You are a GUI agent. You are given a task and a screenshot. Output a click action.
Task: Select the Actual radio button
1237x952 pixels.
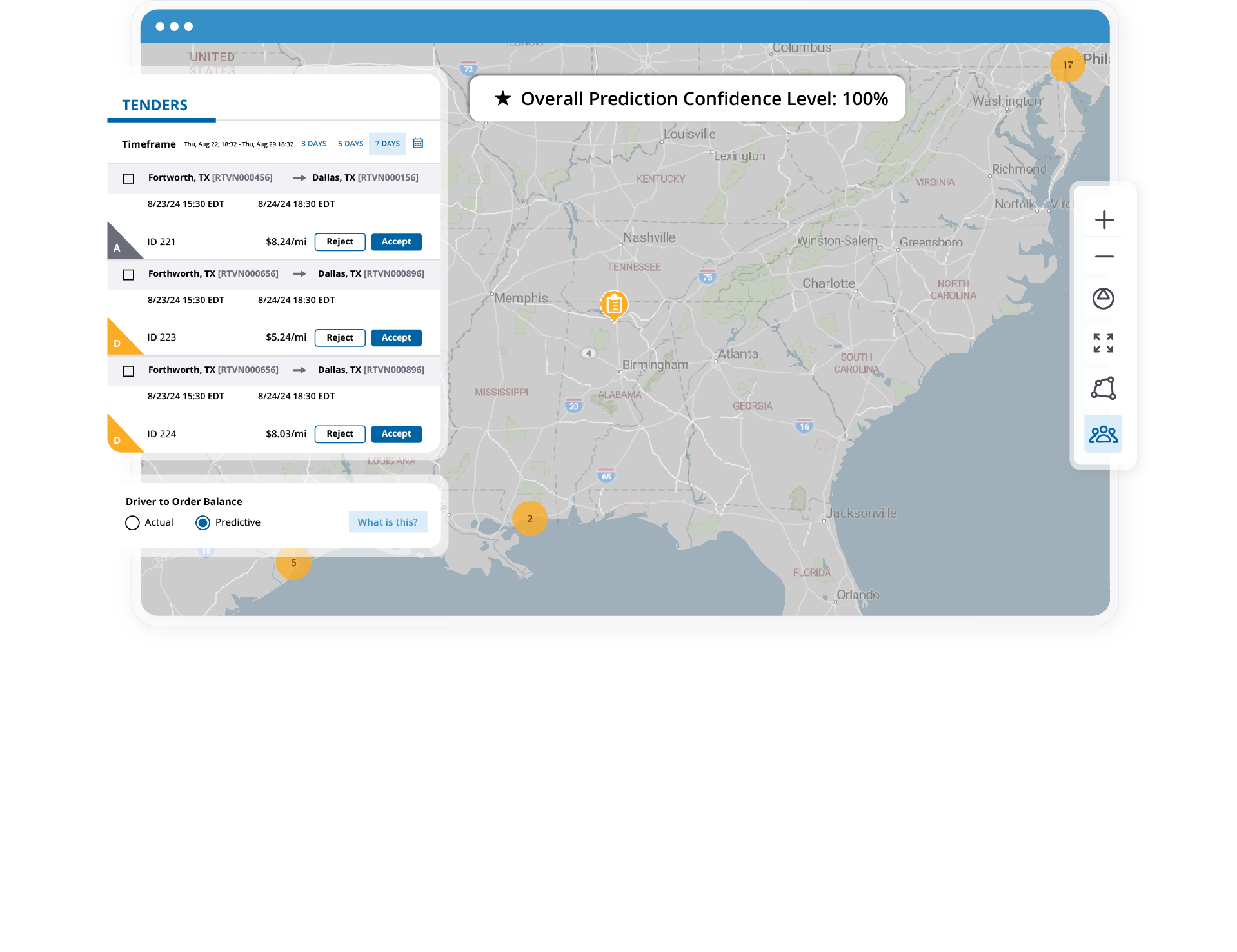(x=133, y=522)
